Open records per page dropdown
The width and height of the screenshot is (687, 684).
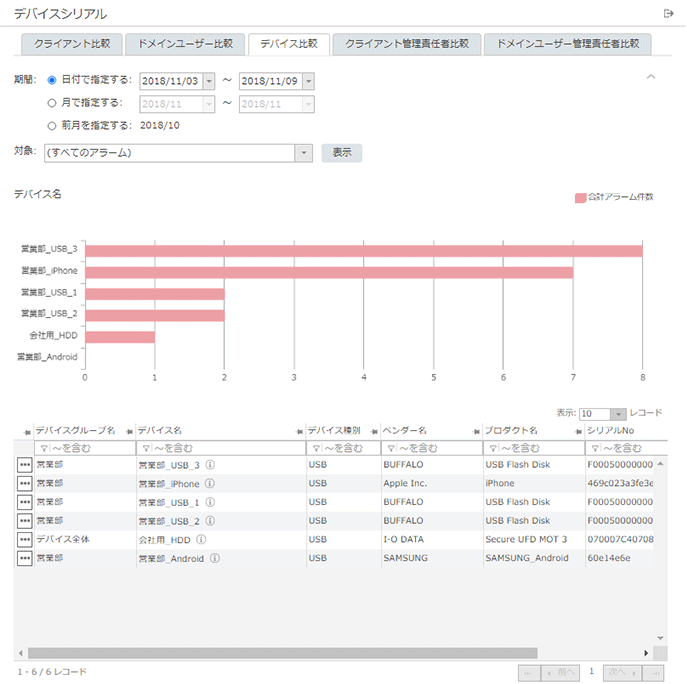618,413
